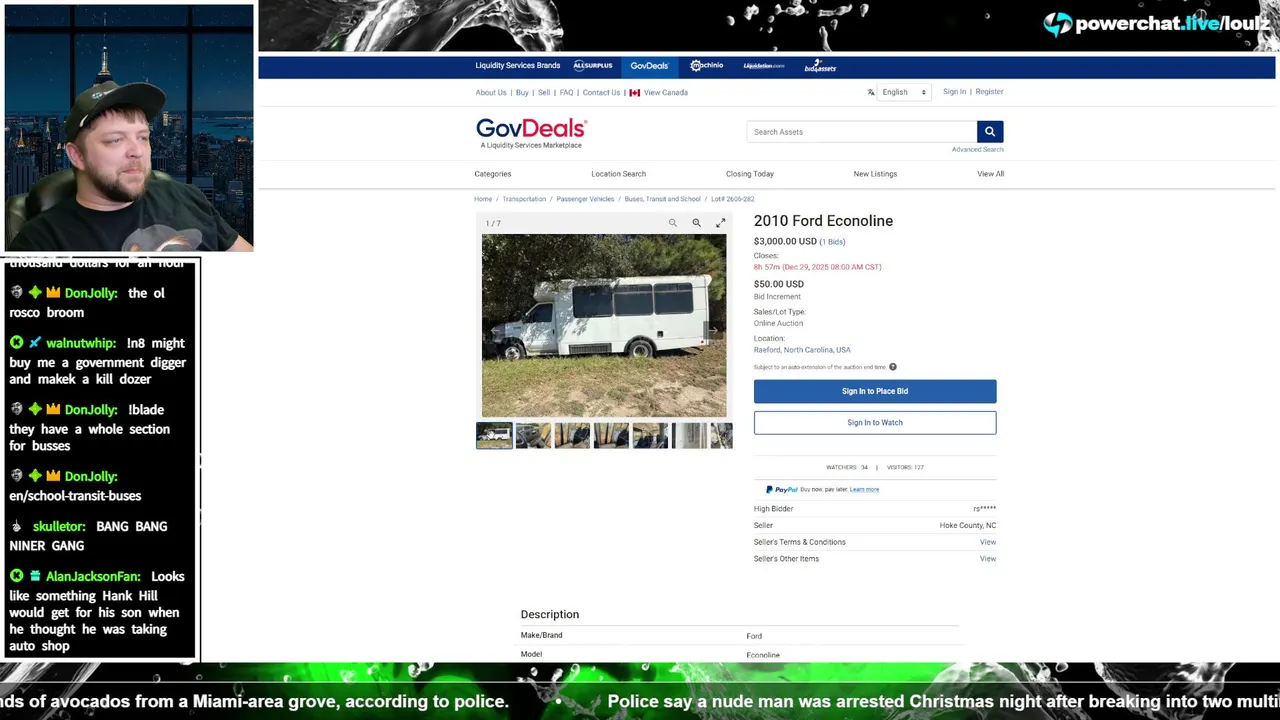This screenshot has width=1280, height=720.
Task: Click the Buy link
Action: (522, 92)
